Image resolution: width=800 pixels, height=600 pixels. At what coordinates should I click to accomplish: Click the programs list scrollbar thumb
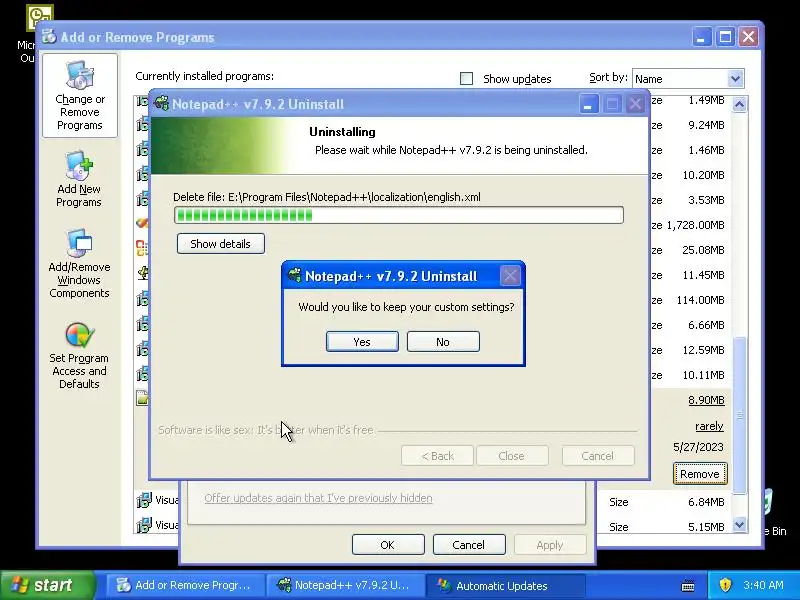click(x=739, y=415)
